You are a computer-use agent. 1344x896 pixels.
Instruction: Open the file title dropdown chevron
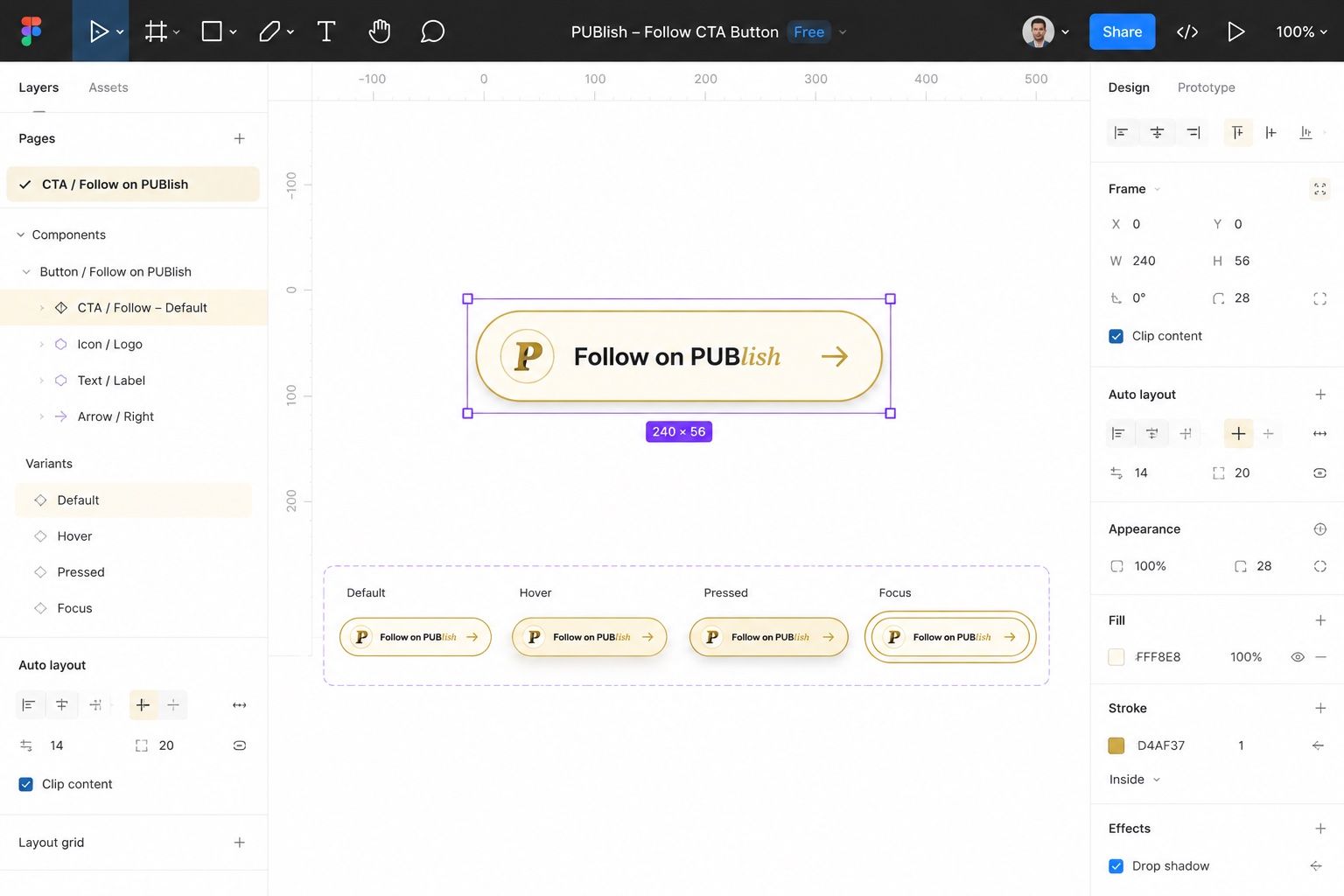[843, 32]
